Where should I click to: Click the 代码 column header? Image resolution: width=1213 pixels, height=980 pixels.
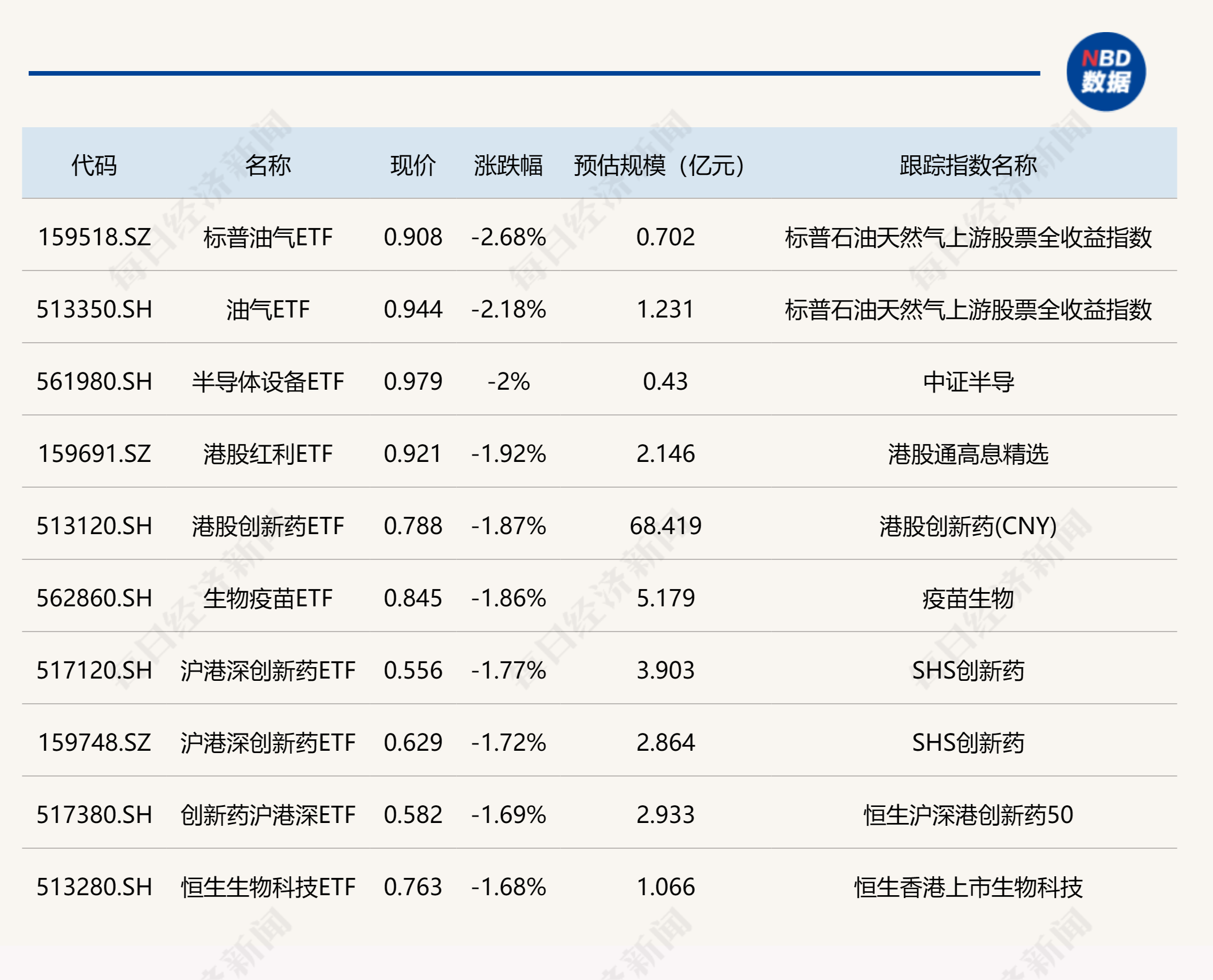[94, 166]
